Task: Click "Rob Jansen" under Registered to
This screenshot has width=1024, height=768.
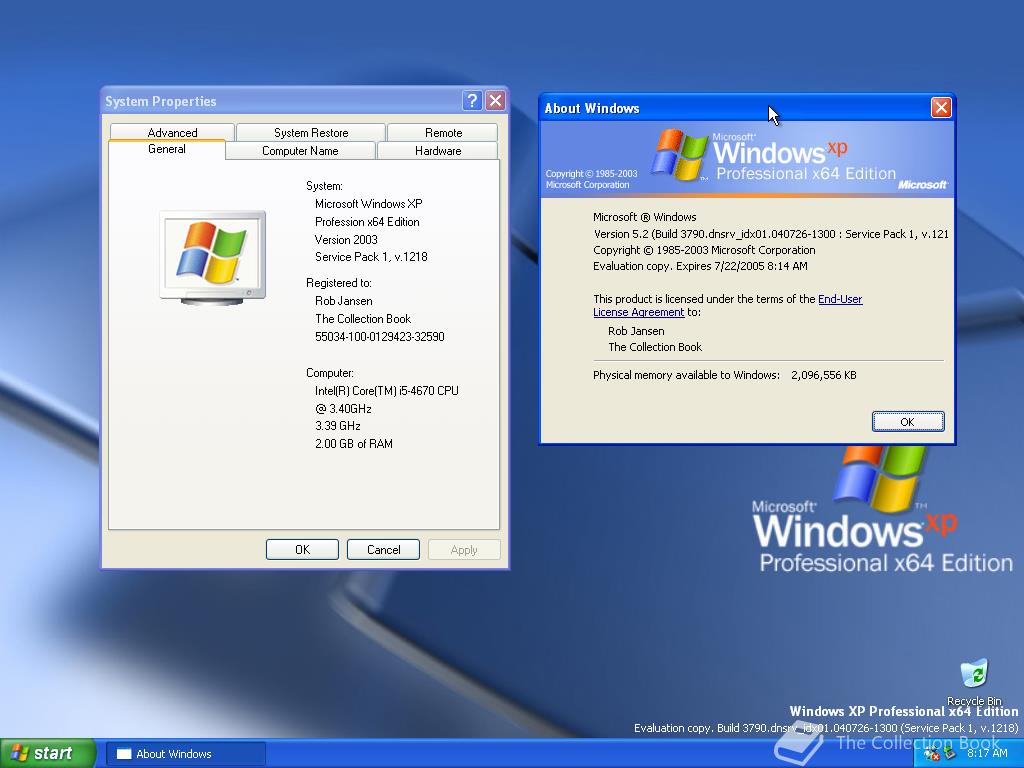Action: pos(344,301)
